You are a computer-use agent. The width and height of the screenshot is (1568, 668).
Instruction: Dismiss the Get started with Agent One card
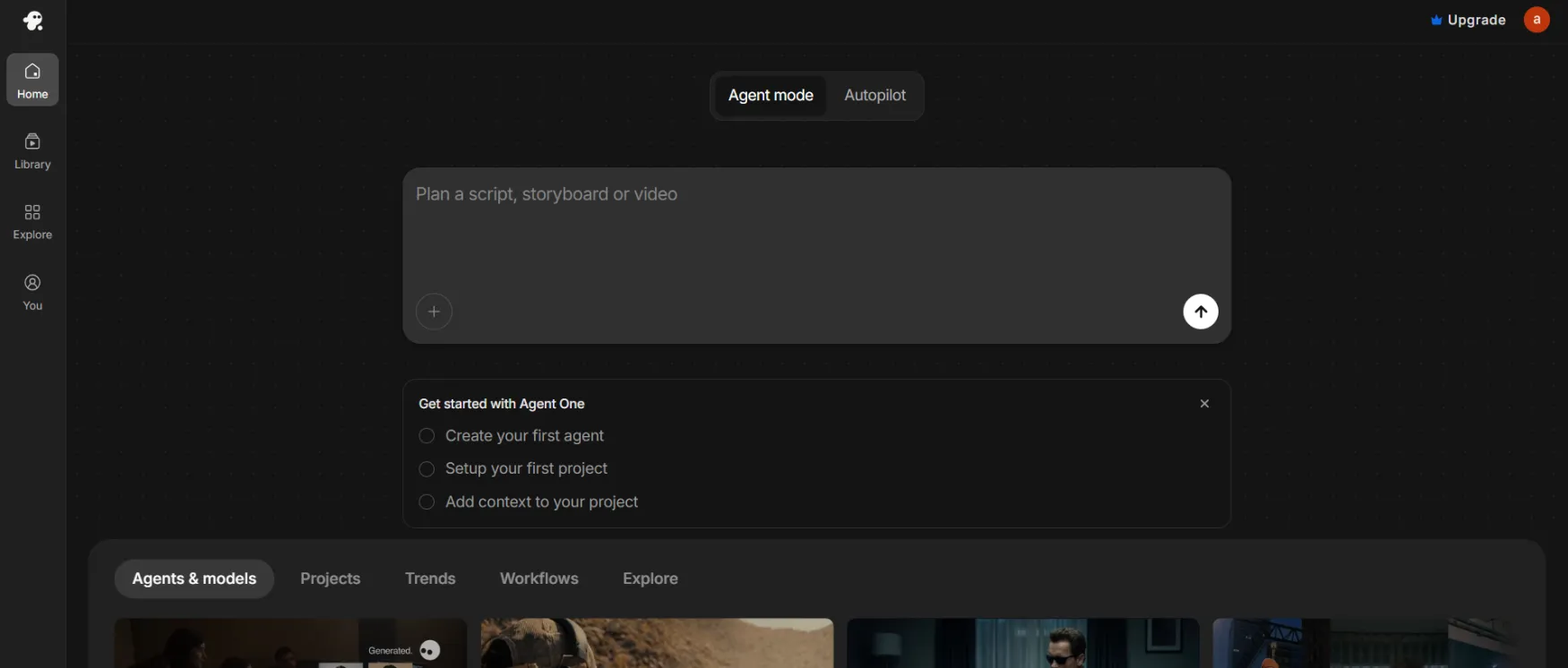tap(1204, 404)
